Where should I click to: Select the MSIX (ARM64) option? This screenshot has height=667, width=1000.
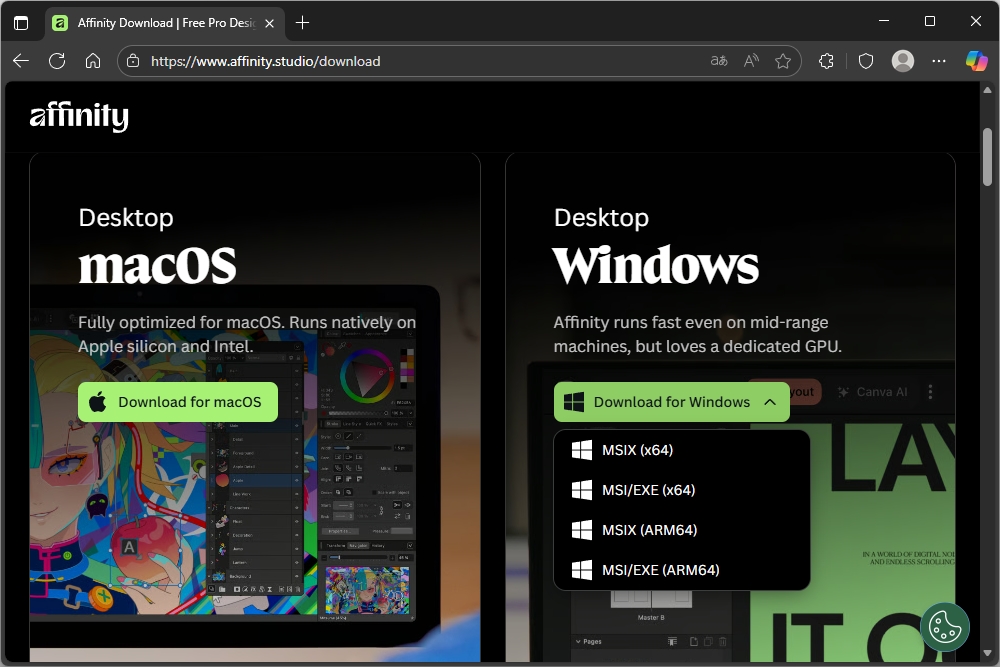click(682, 530)
